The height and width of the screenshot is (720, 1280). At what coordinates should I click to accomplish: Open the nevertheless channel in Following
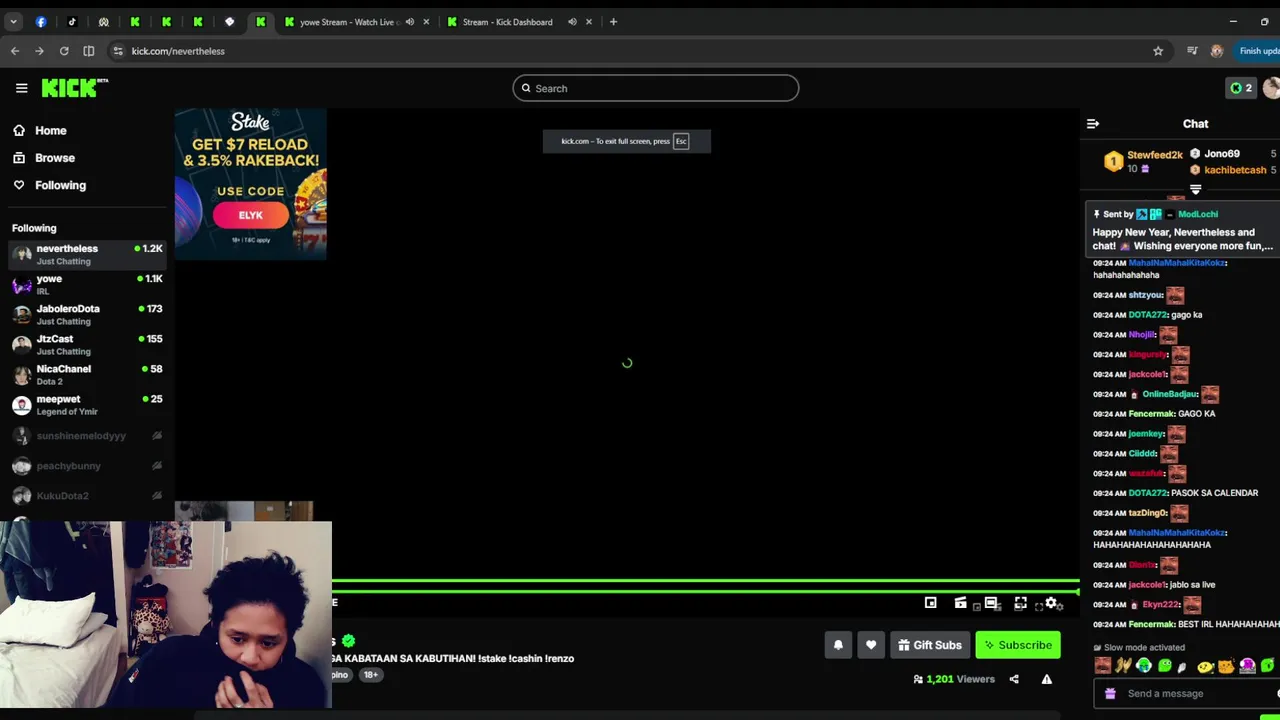click(x=87, y=255)
